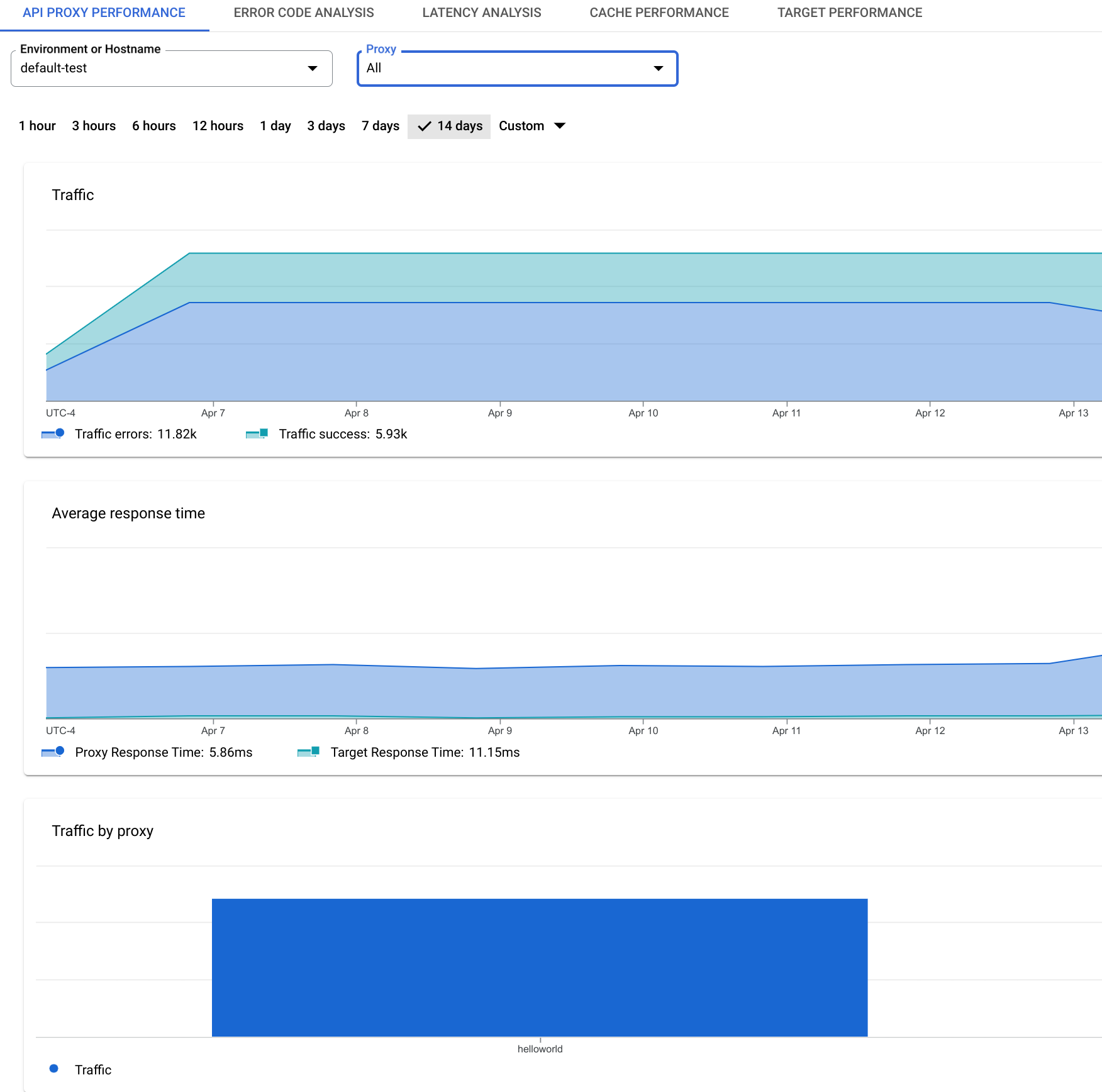Click the Traffic chart title
Image resolution: width=1102 pixels, height=1092 pixels.
[x=73, y=195]
